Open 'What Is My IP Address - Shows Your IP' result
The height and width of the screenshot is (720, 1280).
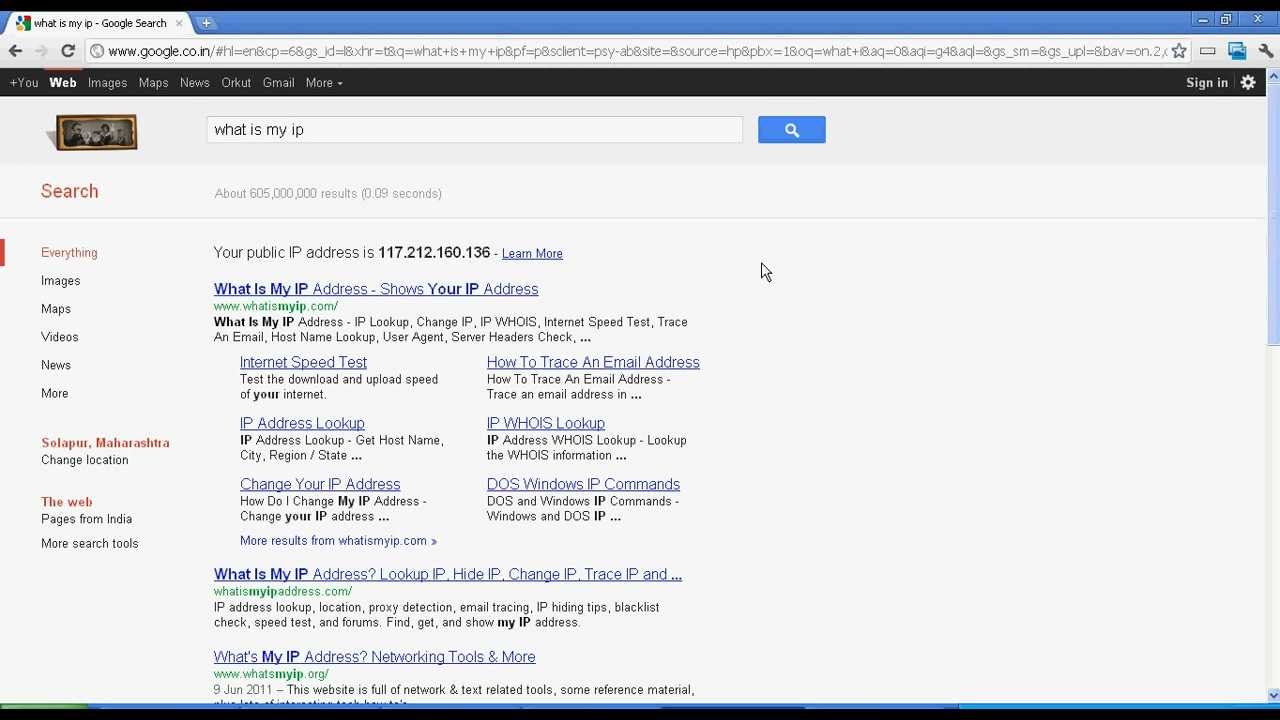(376, 289)
